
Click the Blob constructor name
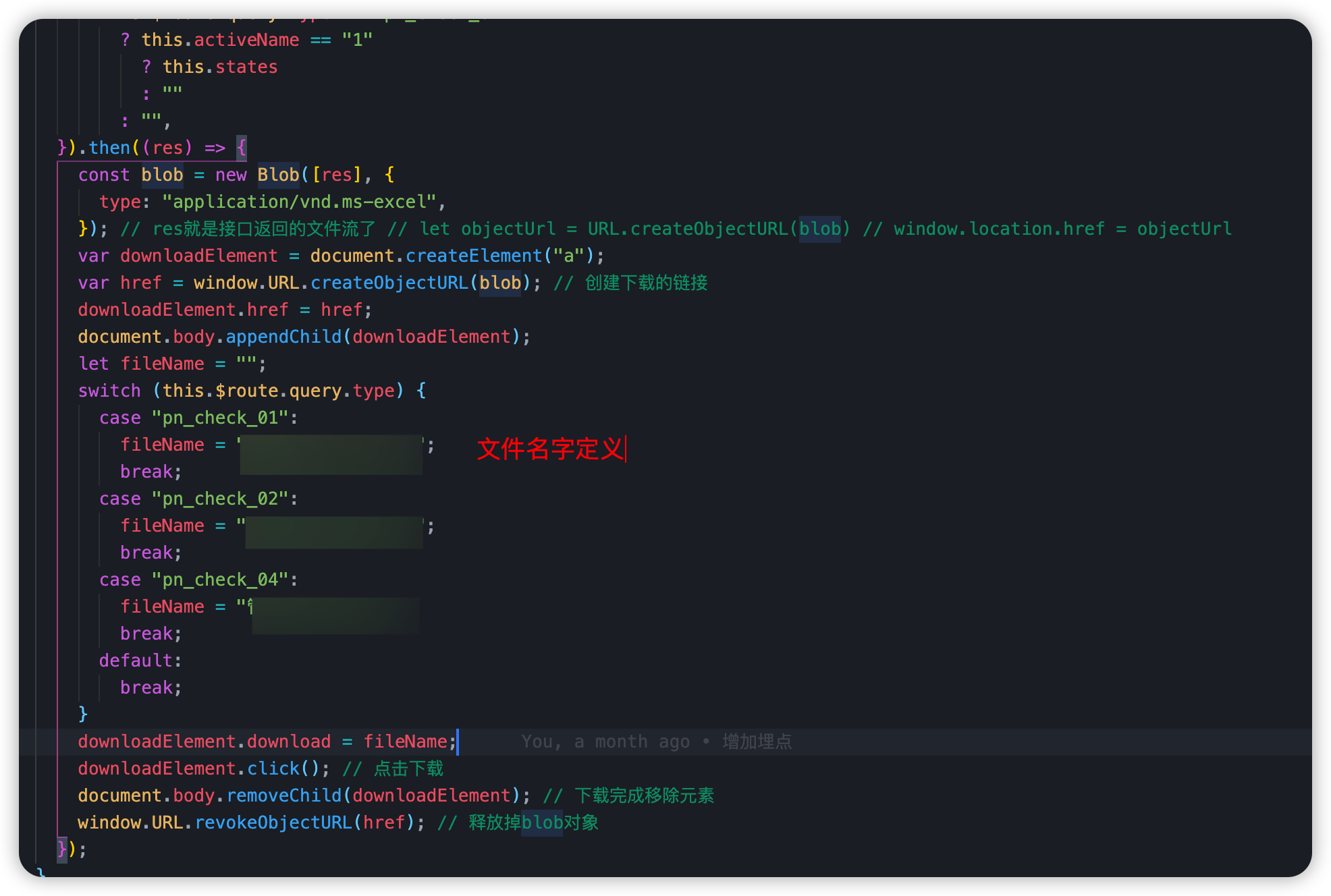(277, 175)
